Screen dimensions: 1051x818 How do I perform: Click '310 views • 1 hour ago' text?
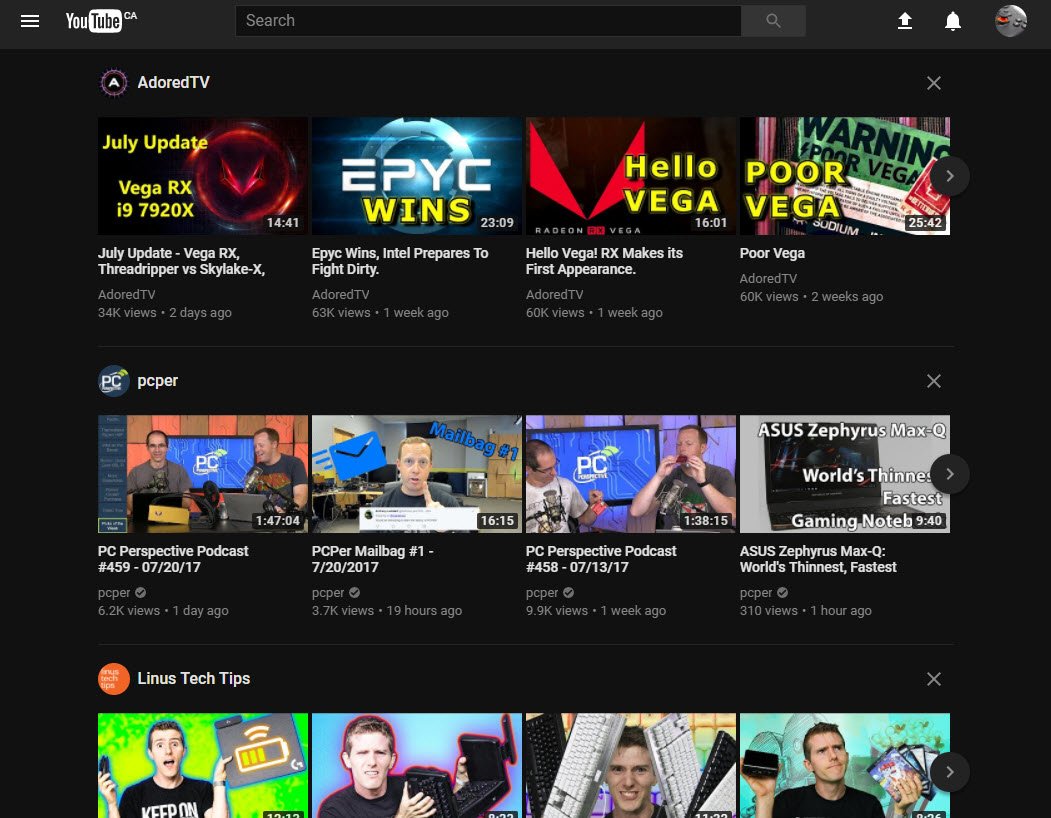coord(806,611)
